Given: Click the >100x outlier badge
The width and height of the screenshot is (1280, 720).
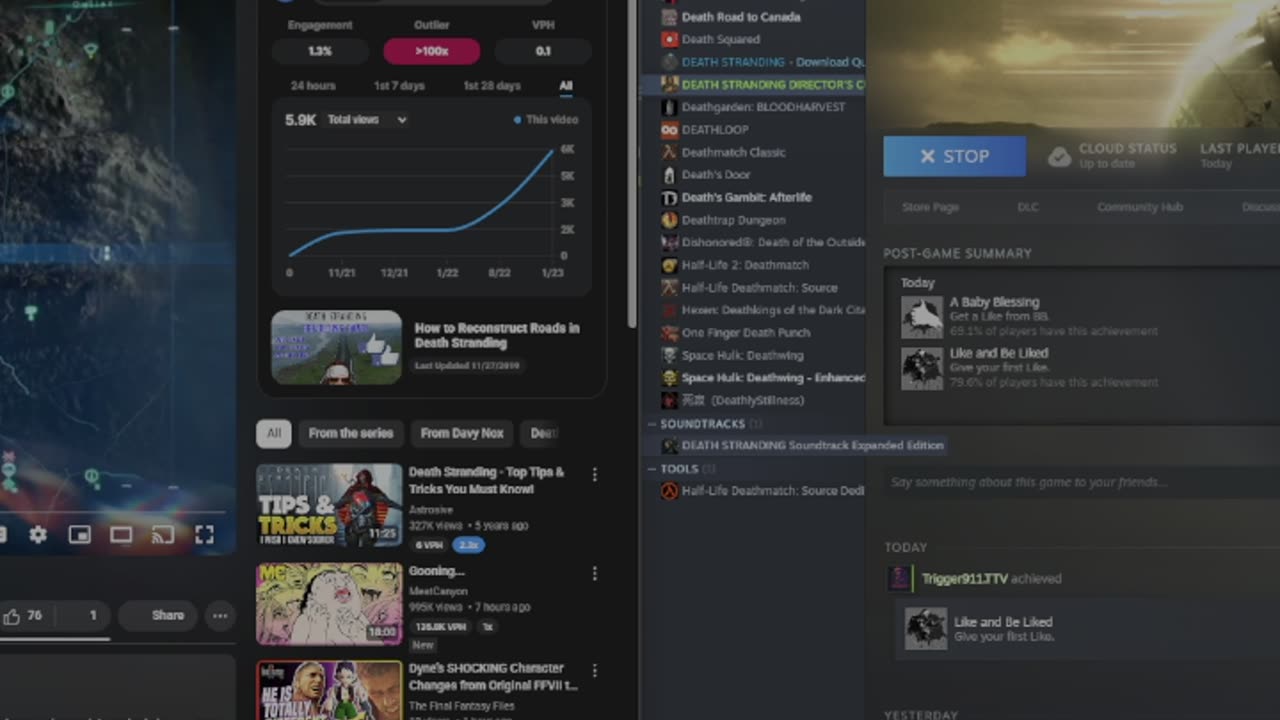Looking at the screenshot, I should point(431,51).
